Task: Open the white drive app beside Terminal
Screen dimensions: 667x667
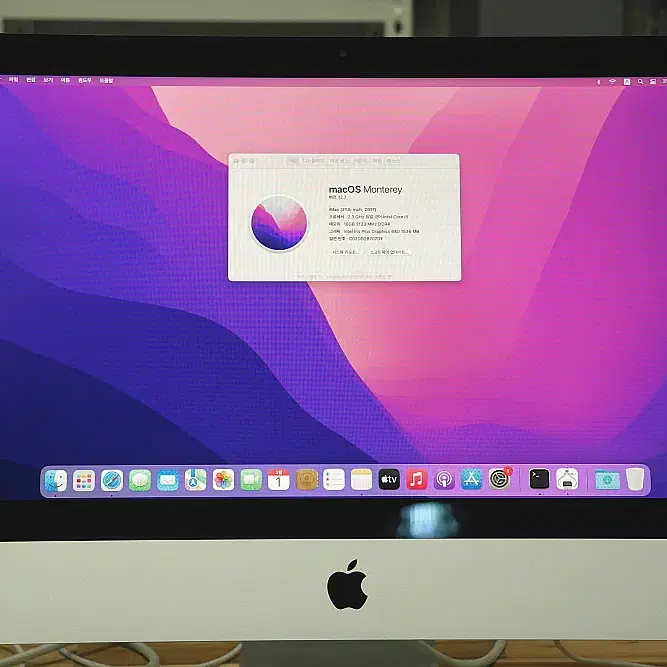Action: tap(567, 479)
